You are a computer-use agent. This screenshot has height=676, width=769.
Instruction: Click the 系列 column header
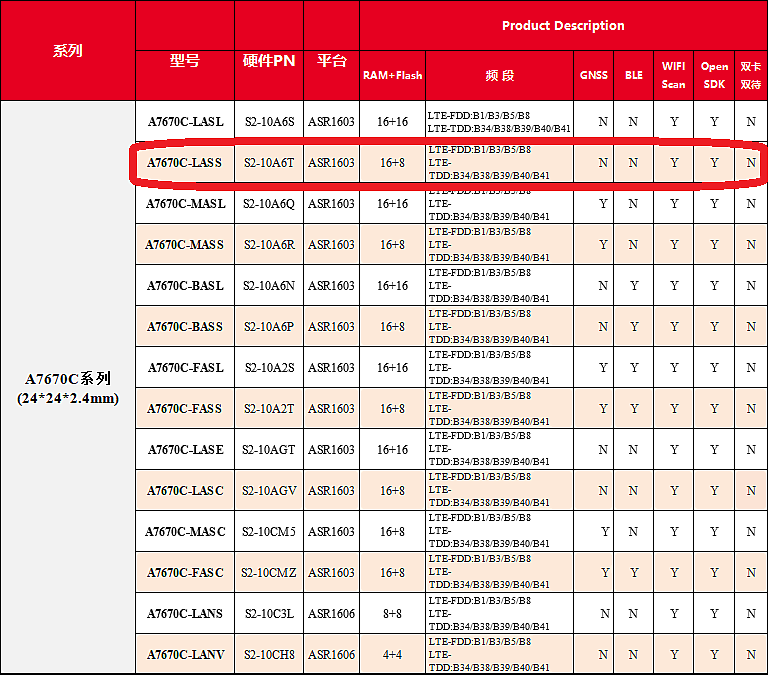click(x=68, y=51)
